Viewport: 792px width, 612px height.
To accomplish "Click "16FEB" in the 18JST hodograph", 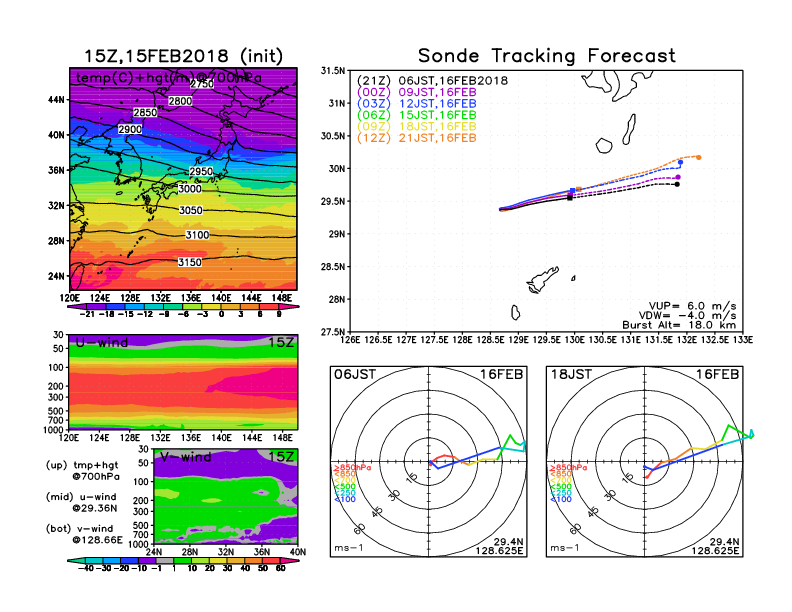I will pyautogui.click(x=718, y=374).
